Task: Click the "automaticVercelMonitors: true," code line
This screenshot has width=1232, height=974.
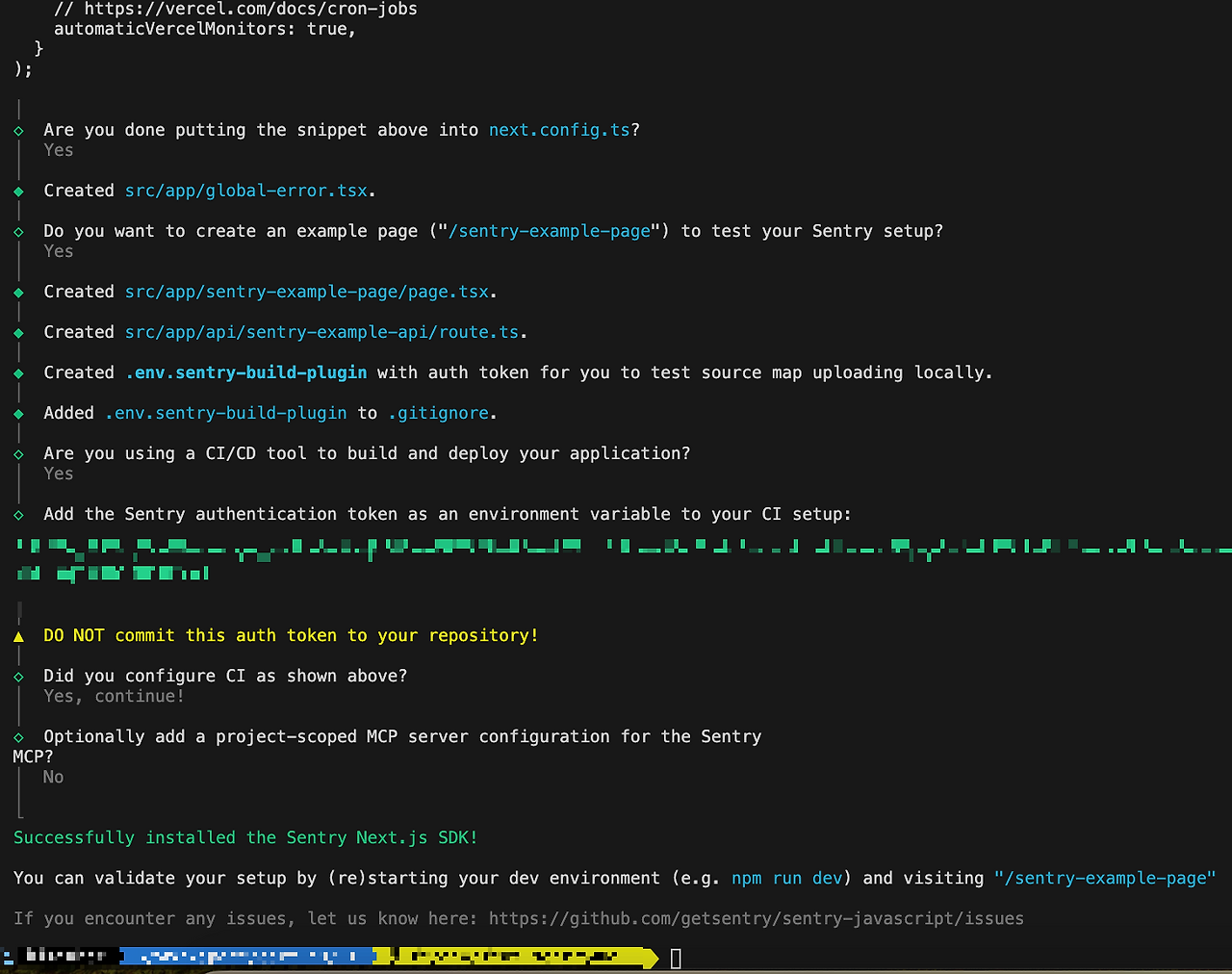Action: [205, 29]
